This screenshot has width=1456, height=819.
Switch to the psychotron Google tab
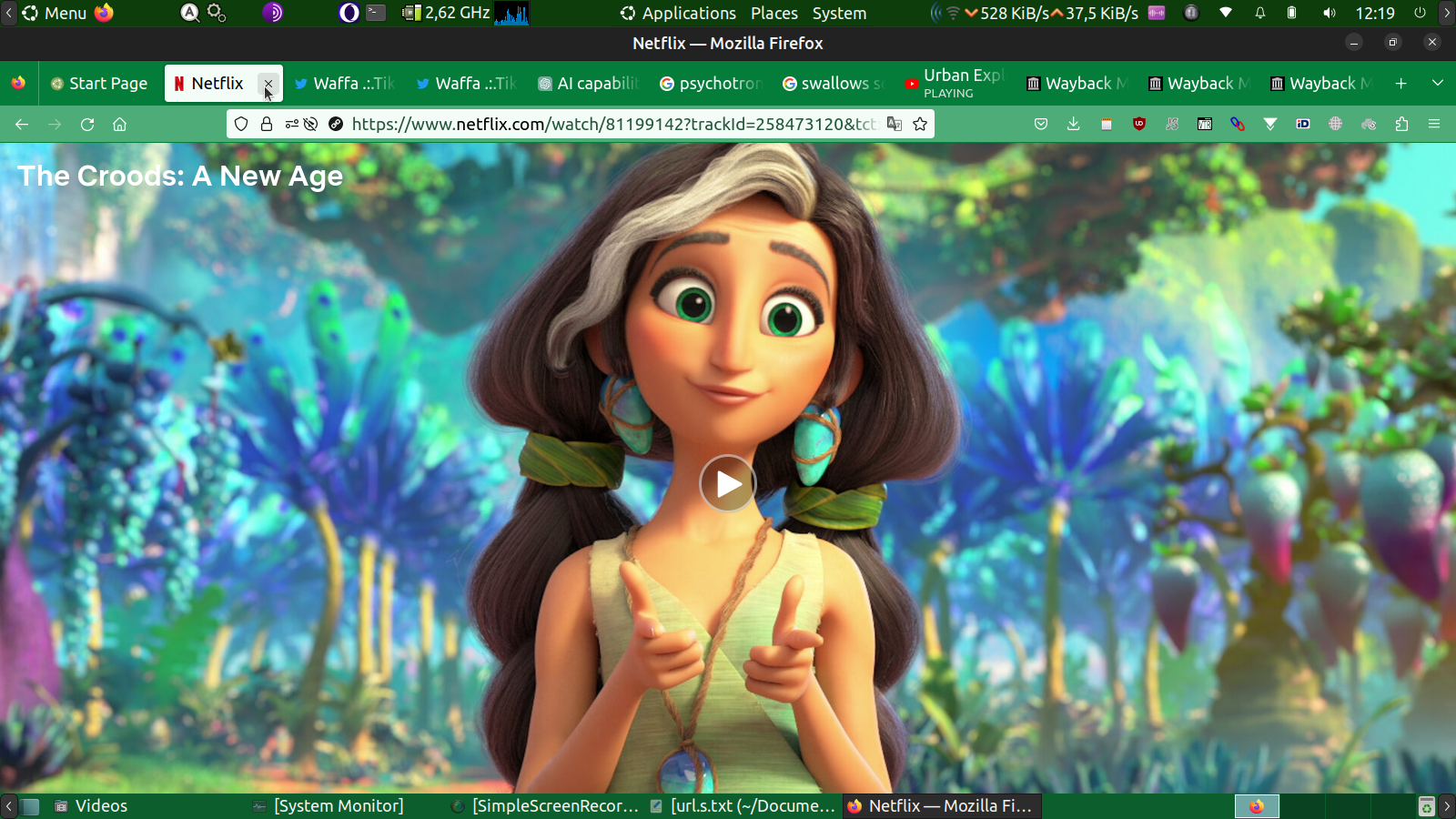[x=710, y=83]
